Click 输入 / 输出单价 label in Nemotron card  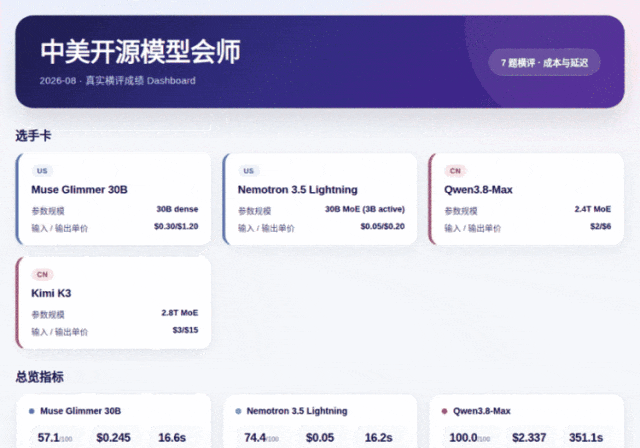266,228
